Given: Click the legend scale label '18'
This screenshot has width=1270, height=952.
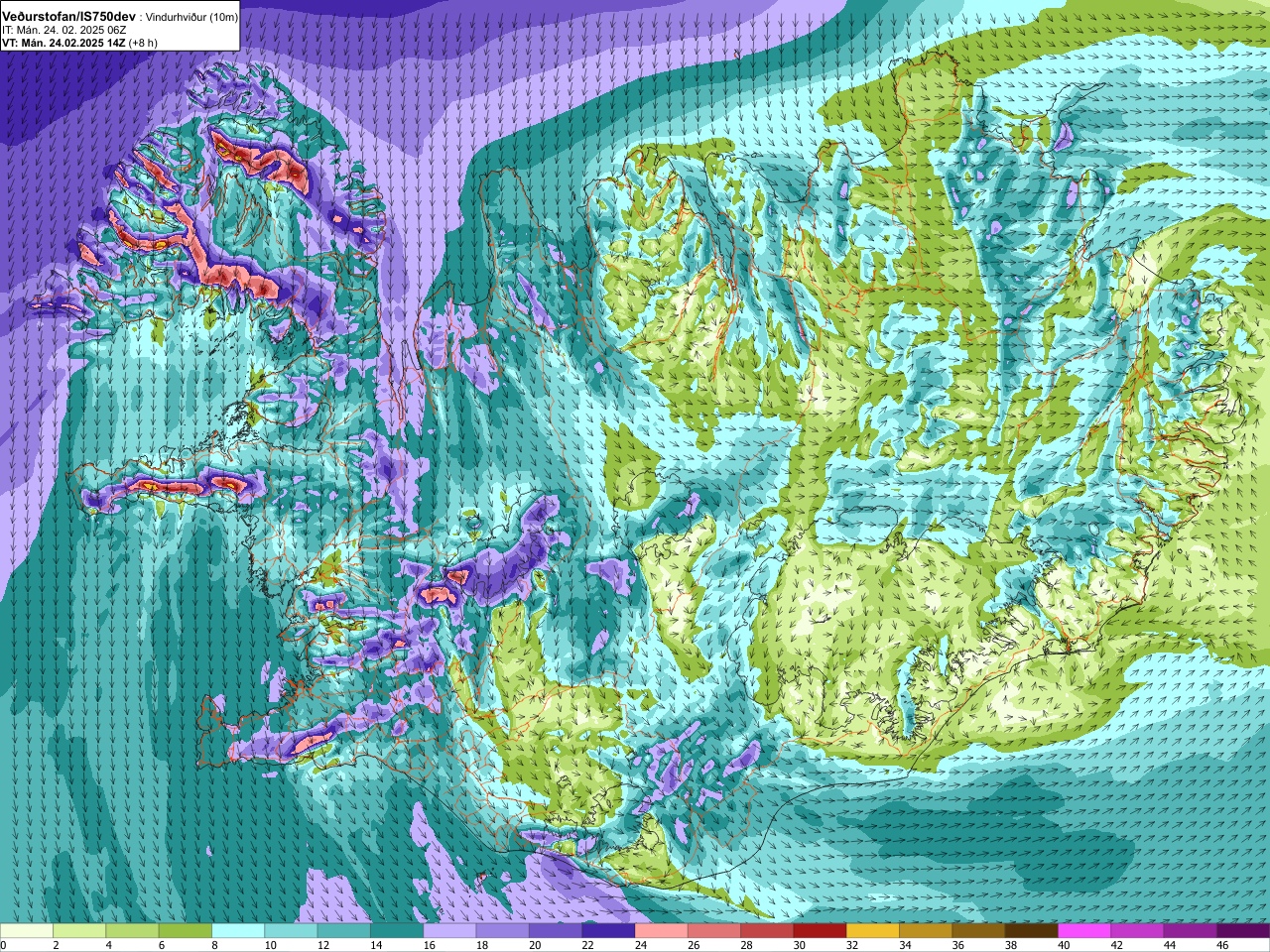Looking at the screenshot, I should point(481,946).
